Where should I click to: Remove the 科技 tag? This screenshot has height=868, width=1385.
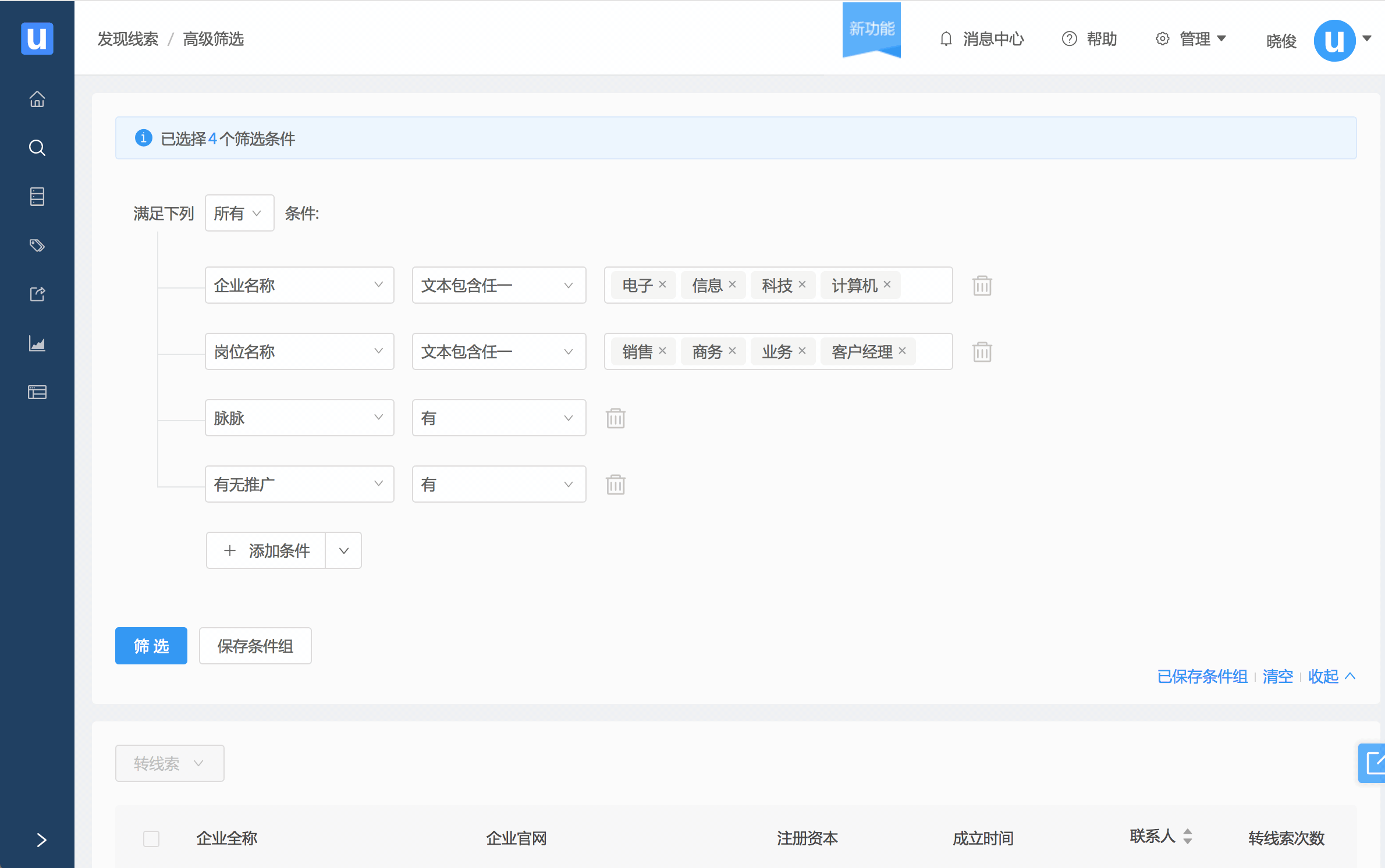coord(802,284)
